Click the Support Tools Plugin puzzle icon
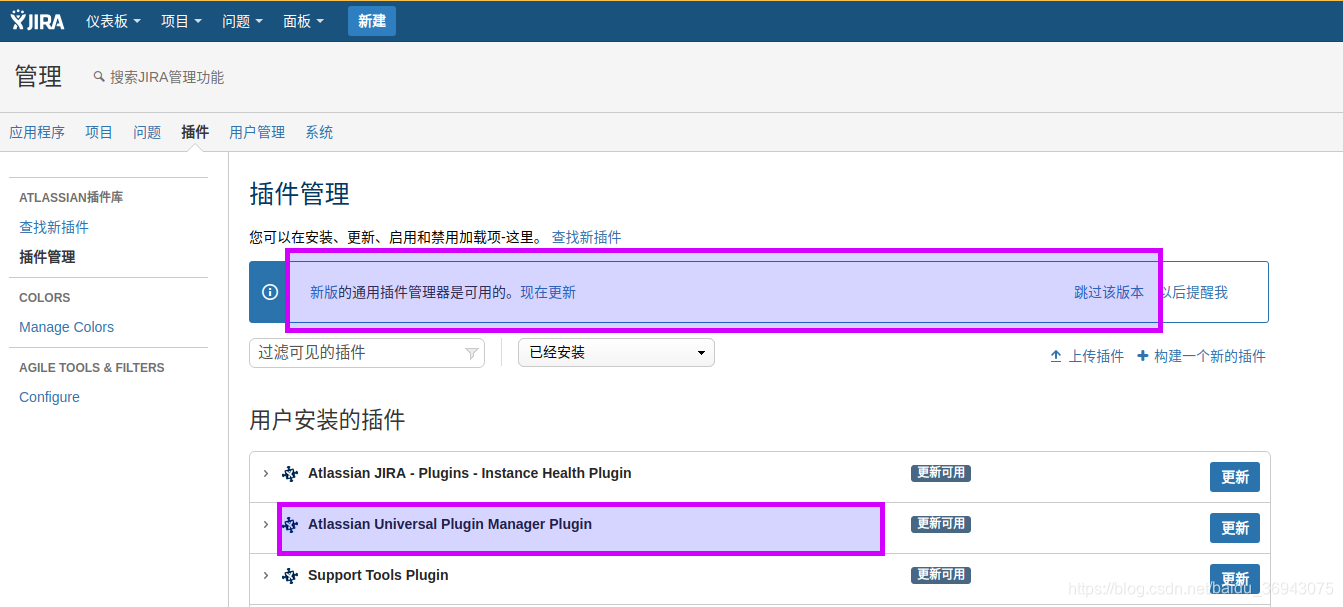Viewport: 1343px width, 607px height. 290,576
